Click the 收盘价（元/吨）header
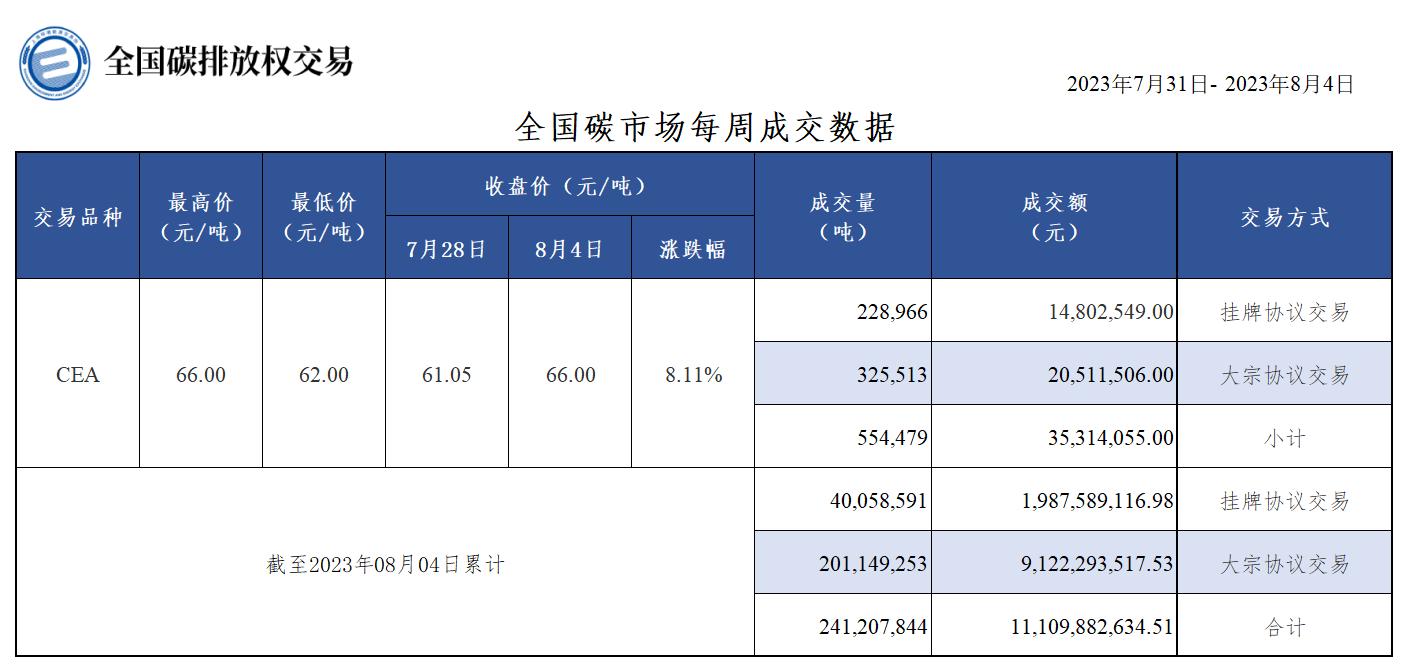Screen dimensions: 1405x666 click(x=570, y=185)
